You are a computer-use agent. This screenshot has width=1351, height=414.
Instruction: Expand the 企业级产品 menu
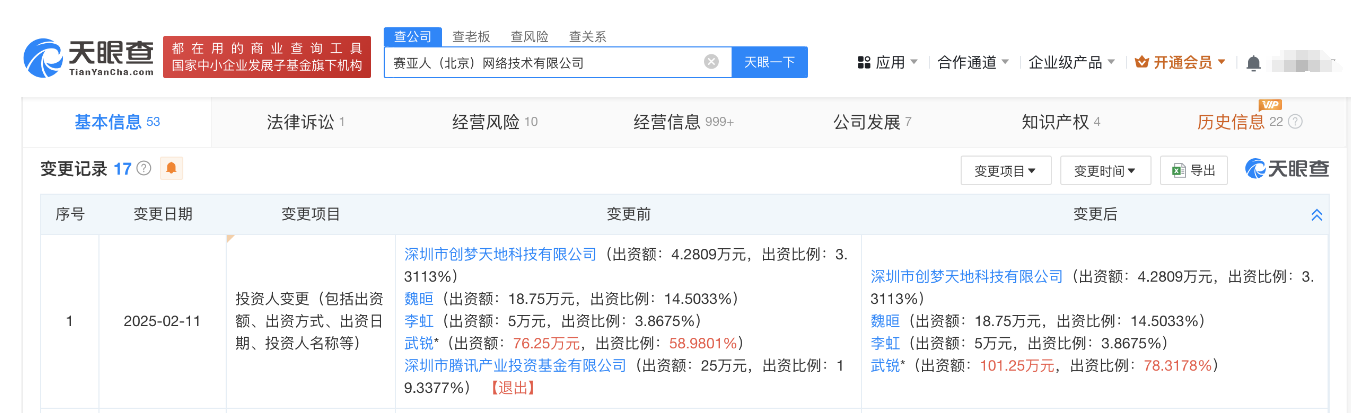1072,62
